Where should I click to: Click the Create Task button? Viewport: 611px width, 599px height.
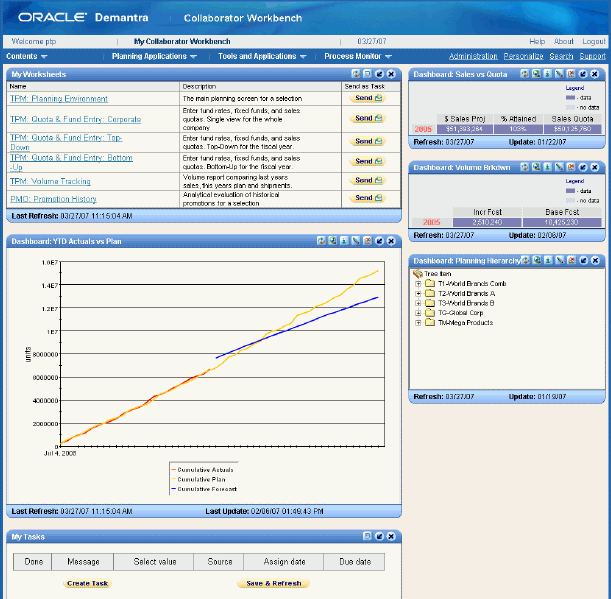(x=87, y=583)
